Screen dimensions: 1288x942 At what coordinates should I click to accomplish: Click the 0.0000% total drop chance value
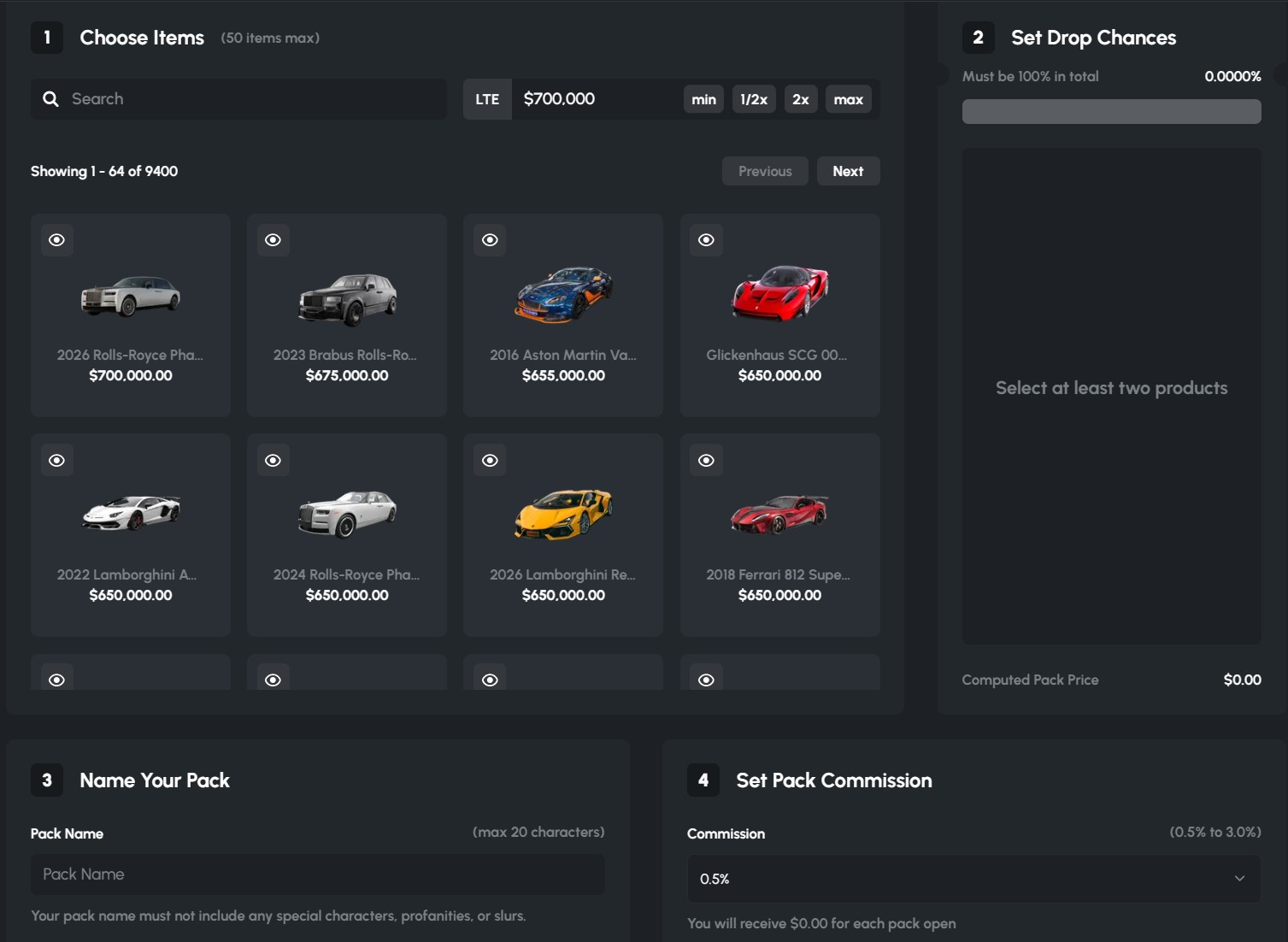(1232, 76)
